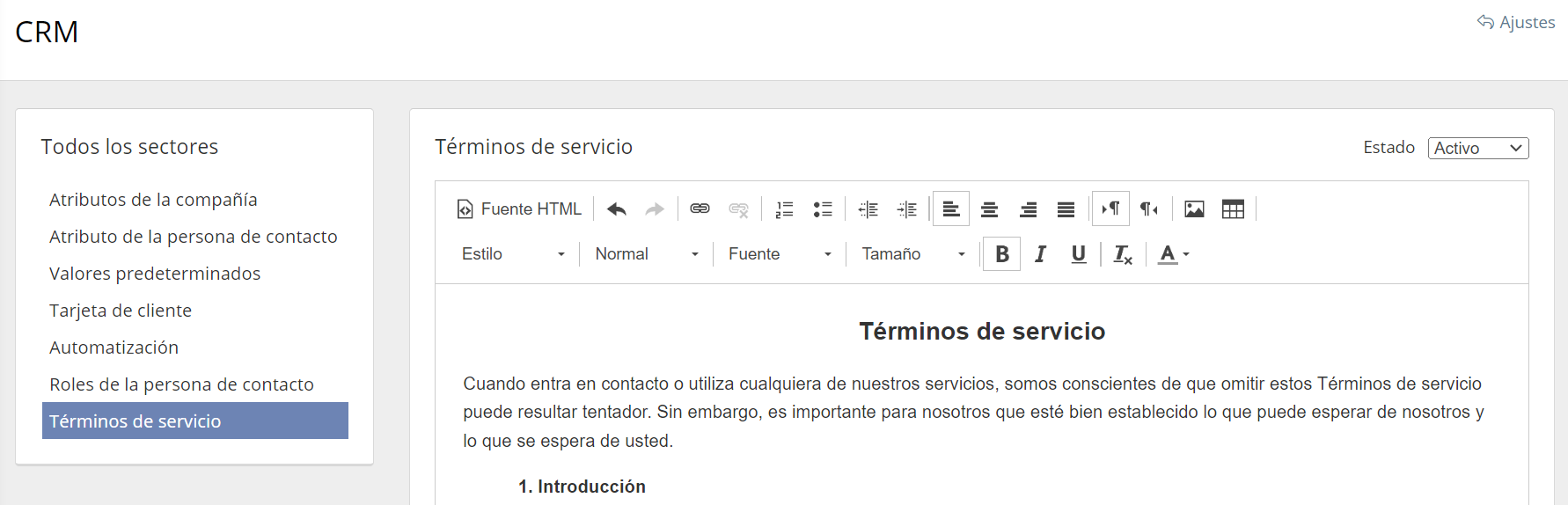Insert a numbered list
The height and width of the screenshot is (505, 1568).
click(x=784, y=209)
